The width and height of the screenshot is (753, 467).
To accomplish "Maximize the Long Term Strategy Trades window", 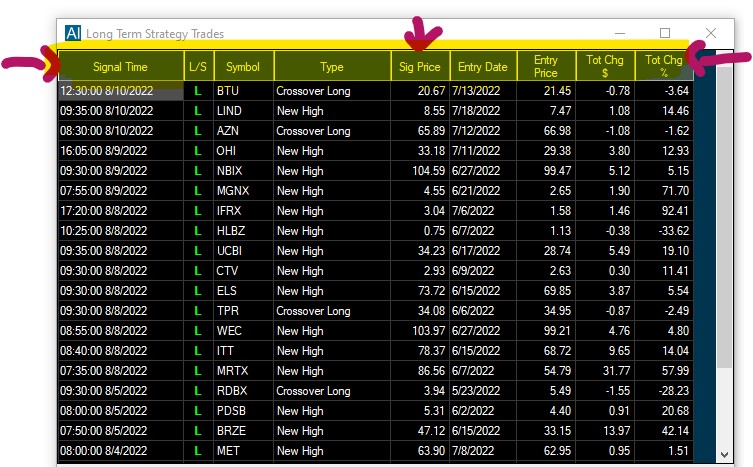I will click(665, 33).
